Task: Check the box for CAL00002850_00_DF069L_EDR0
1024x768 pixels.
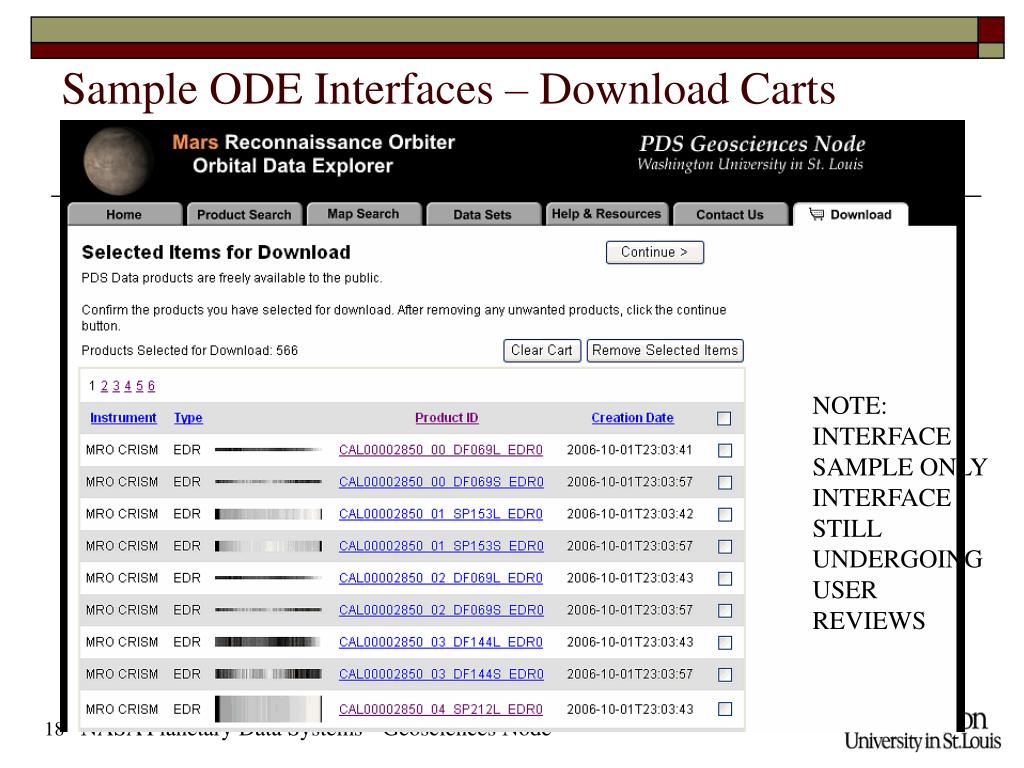Action: tap(725, 451)
